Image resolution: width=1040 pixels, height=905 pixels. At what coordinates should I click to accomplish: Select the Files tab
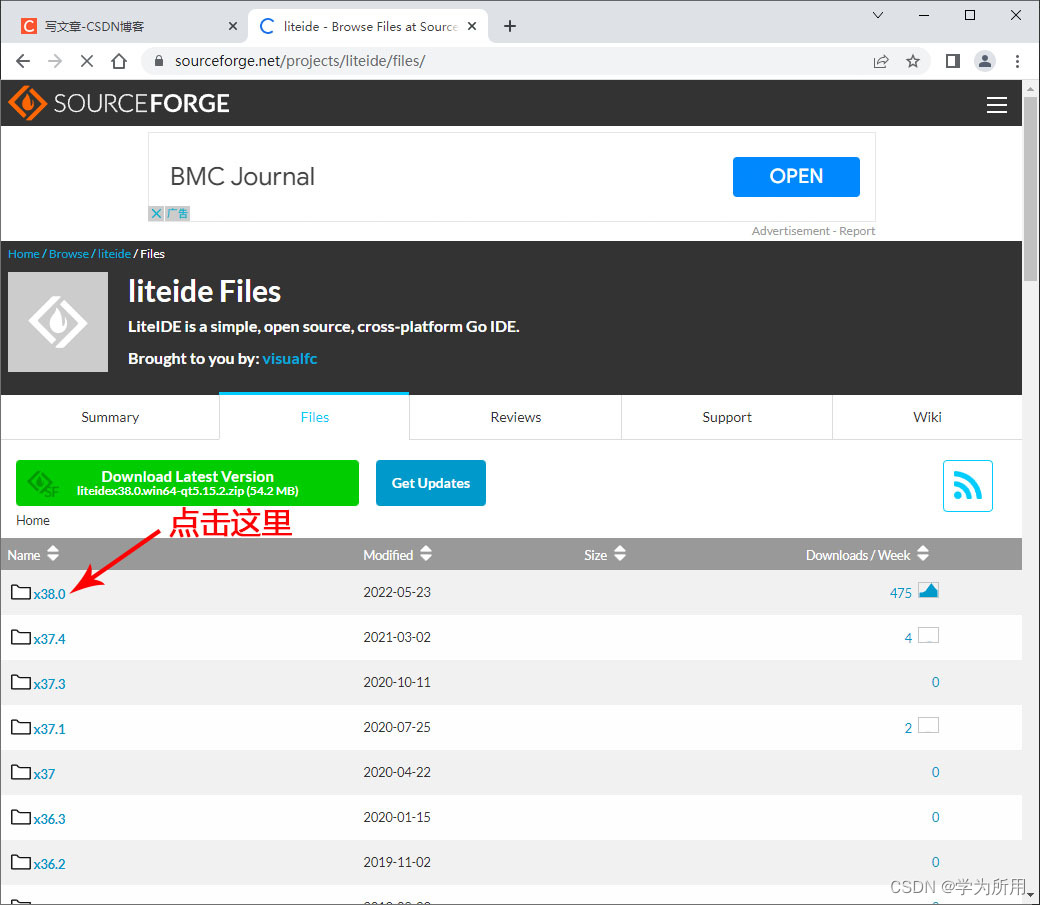point(314,417)
